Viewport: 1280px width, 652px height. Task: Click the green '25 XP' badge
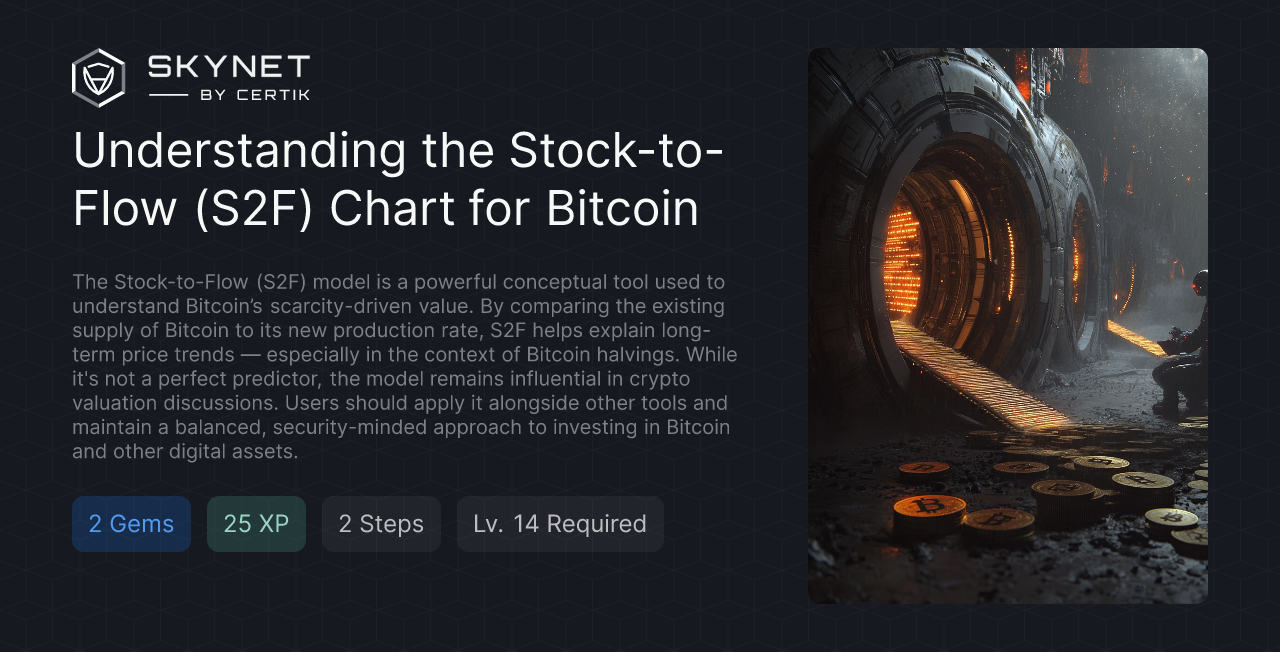(x=256, y=524)
